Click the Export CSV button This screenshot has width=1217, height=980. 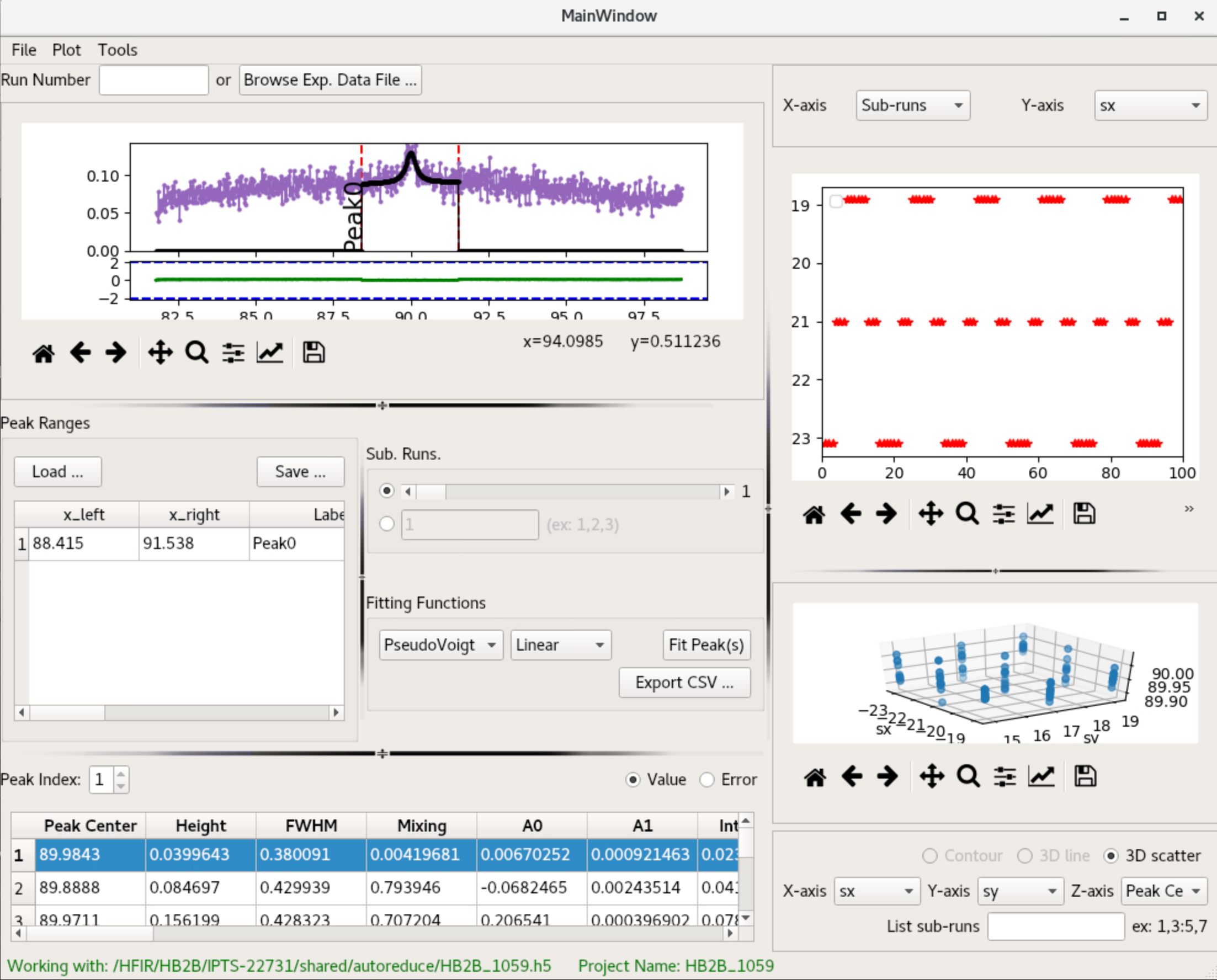[x=684, y=683]
